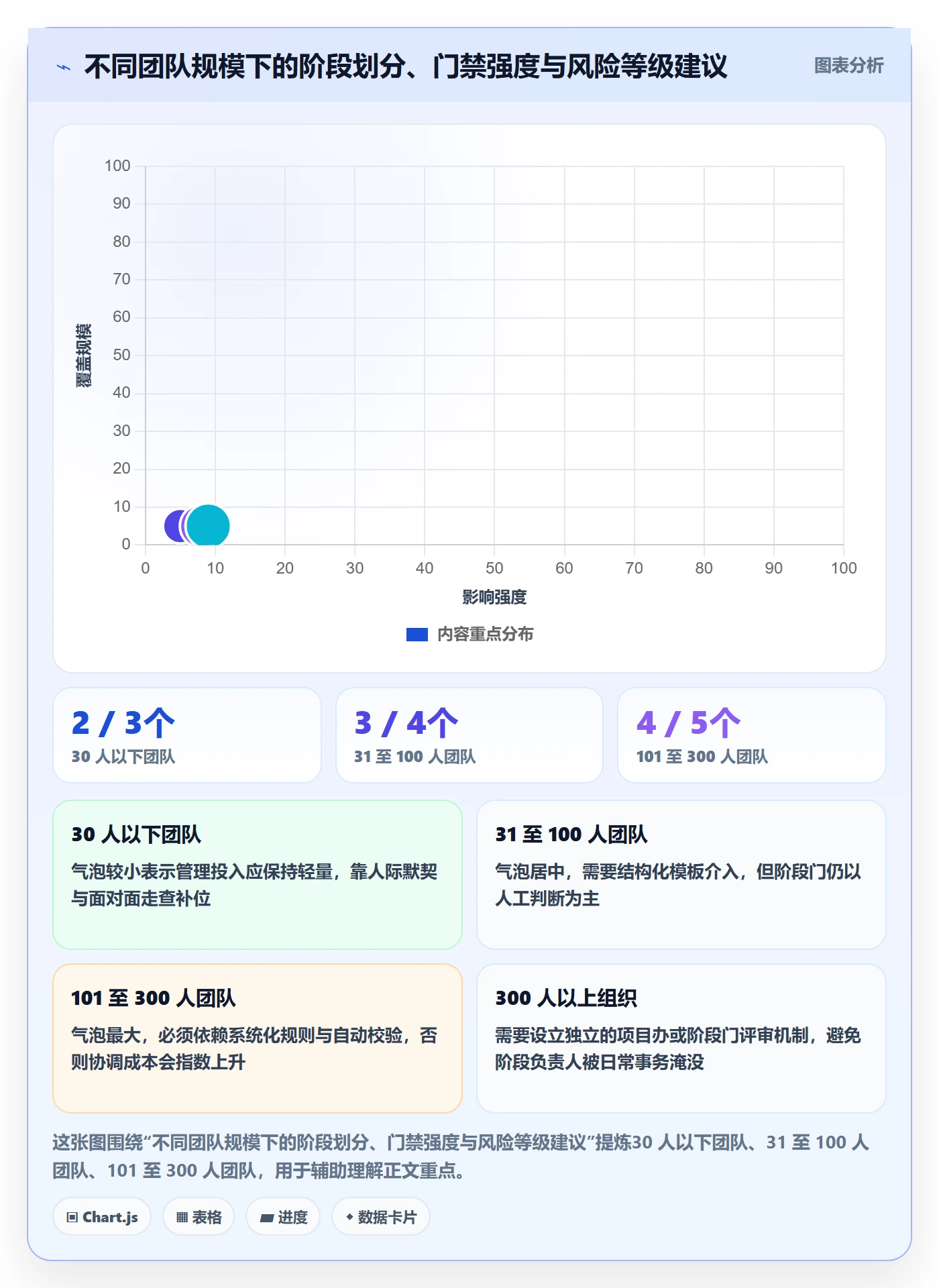Screen dimensions: 939x1288
Task: Open the 2 / 3个 stat card
Action: [187, 735]
